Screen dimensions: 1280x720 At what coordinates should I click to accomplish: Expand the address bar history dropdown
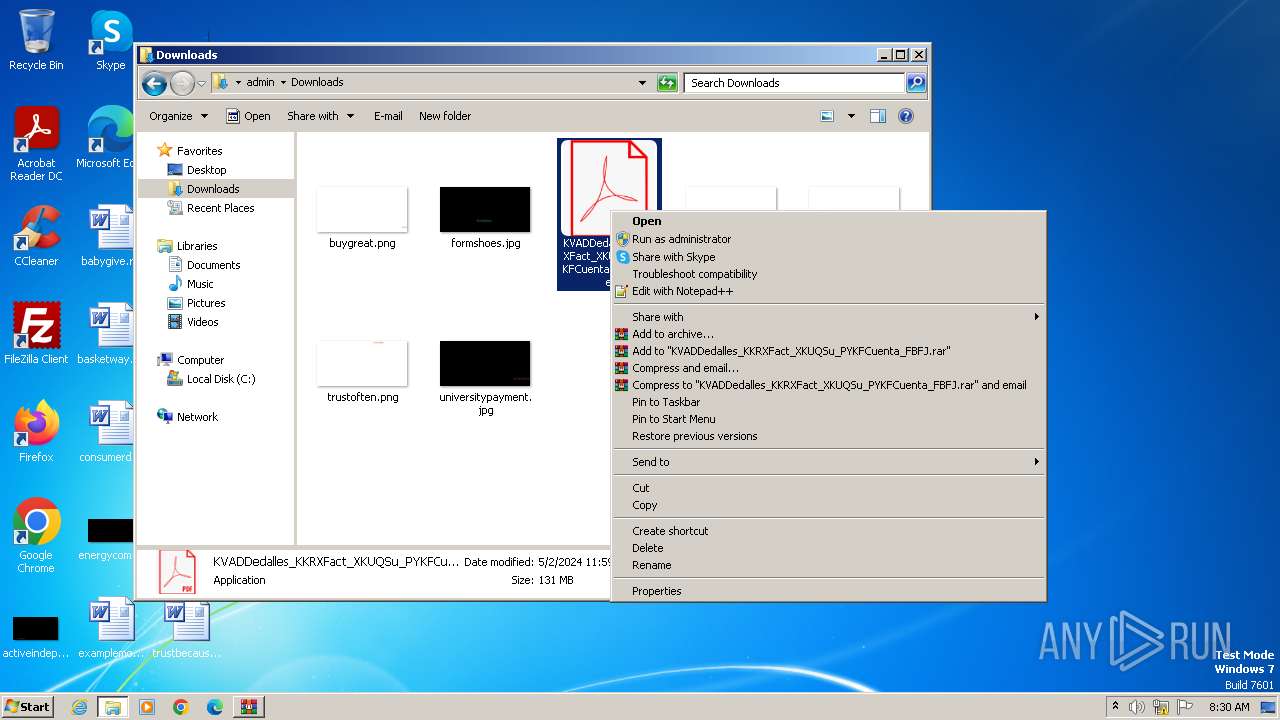coord(642,83)
